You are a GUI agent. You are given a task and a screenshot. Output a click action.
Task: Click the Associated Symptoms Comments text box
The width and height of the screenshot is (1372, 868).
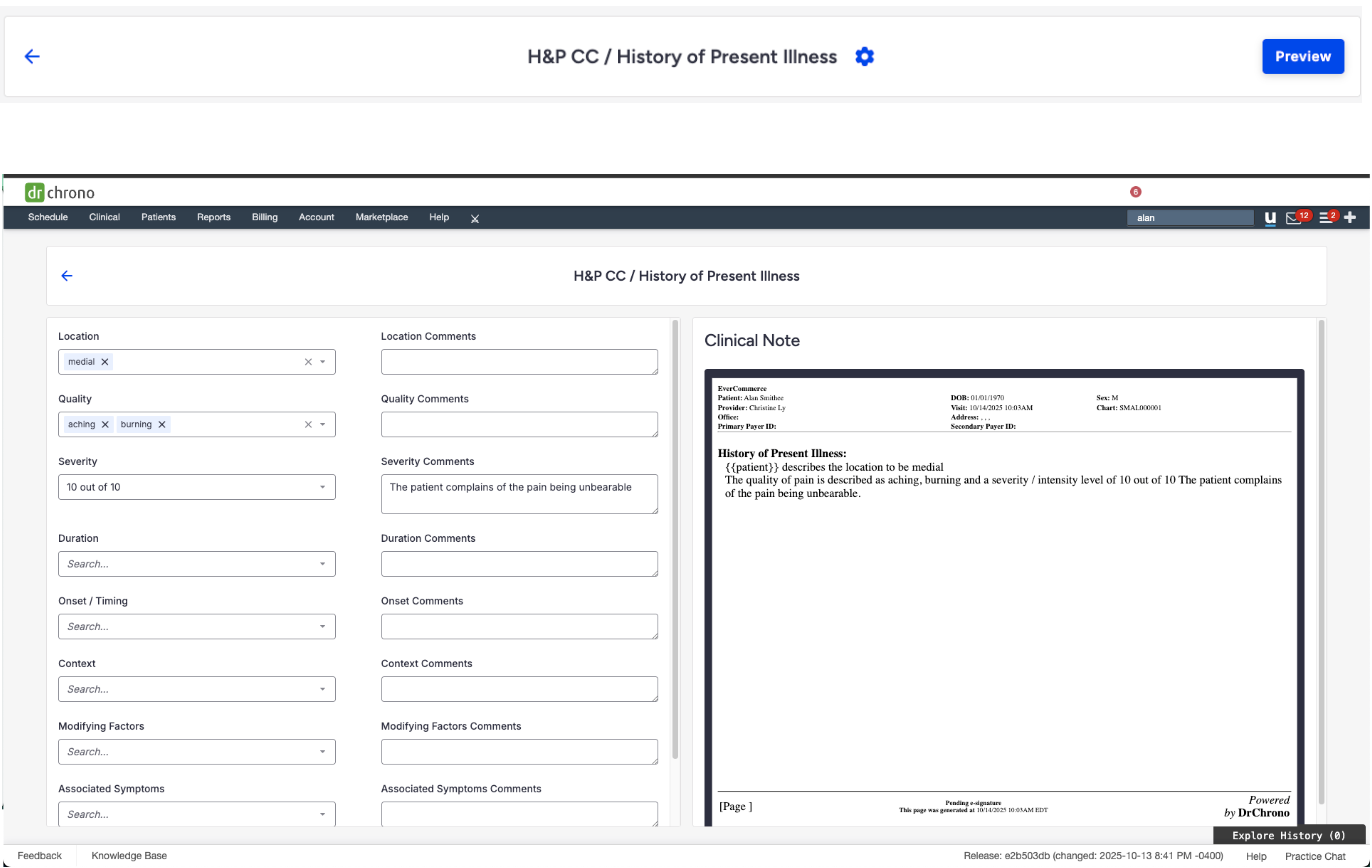click(x=519, y=814)
